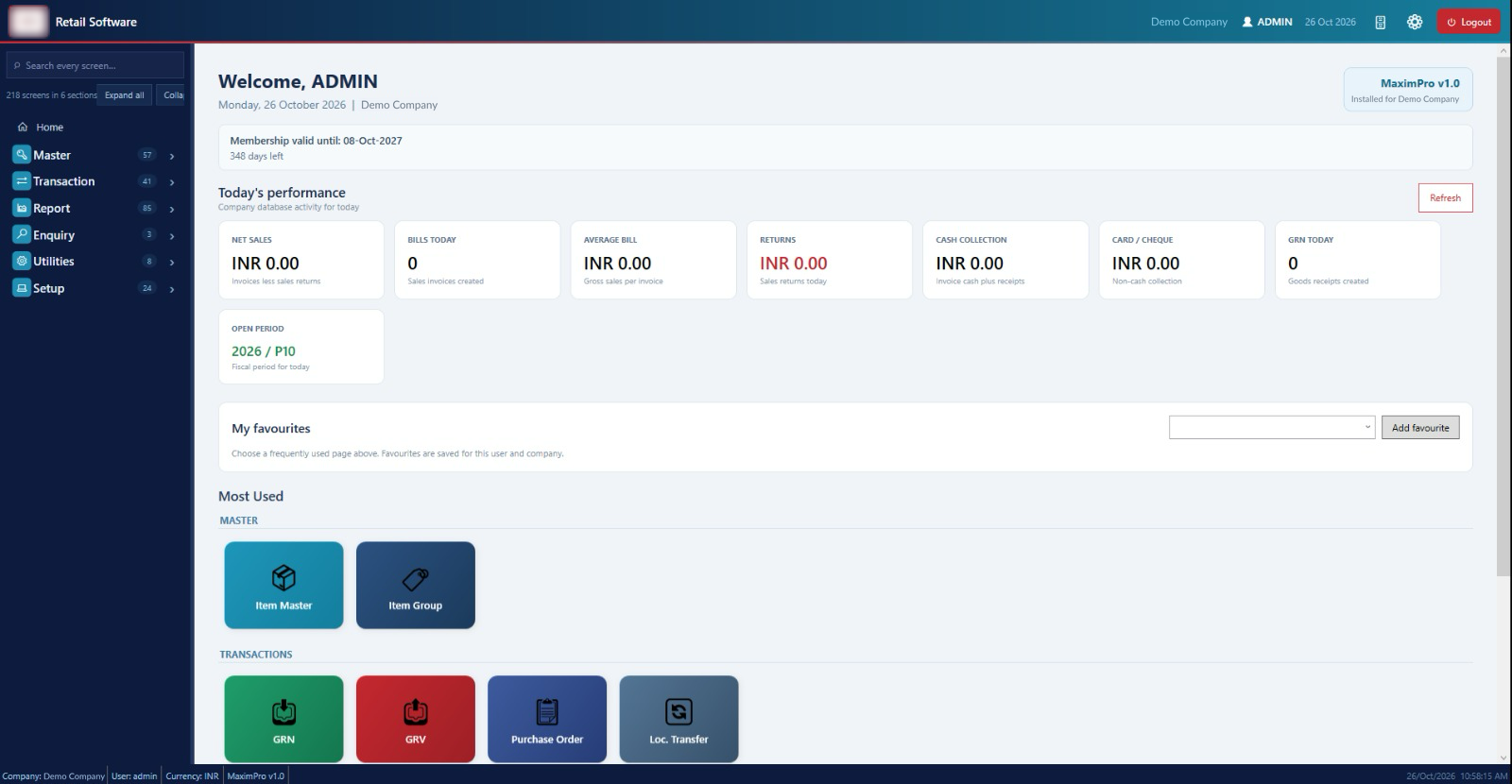Open the GRN transaction tile
Image resolution: width=1512 pixels, height=784 pixels.
point(283,719)
